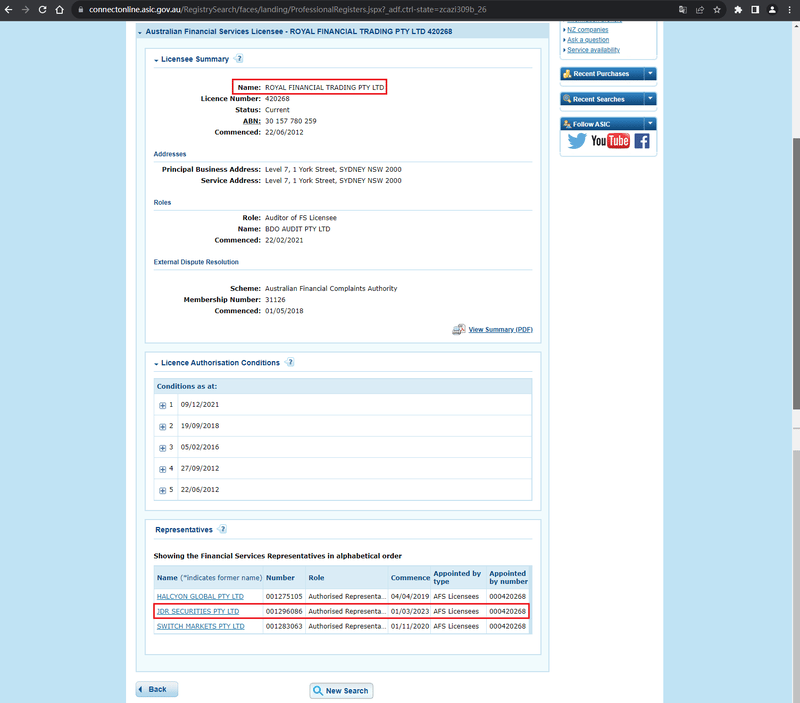This screenshot has height=703, width=800.
Task: Open browser extensions puzzle icon
Action: (x=738, y=10)
